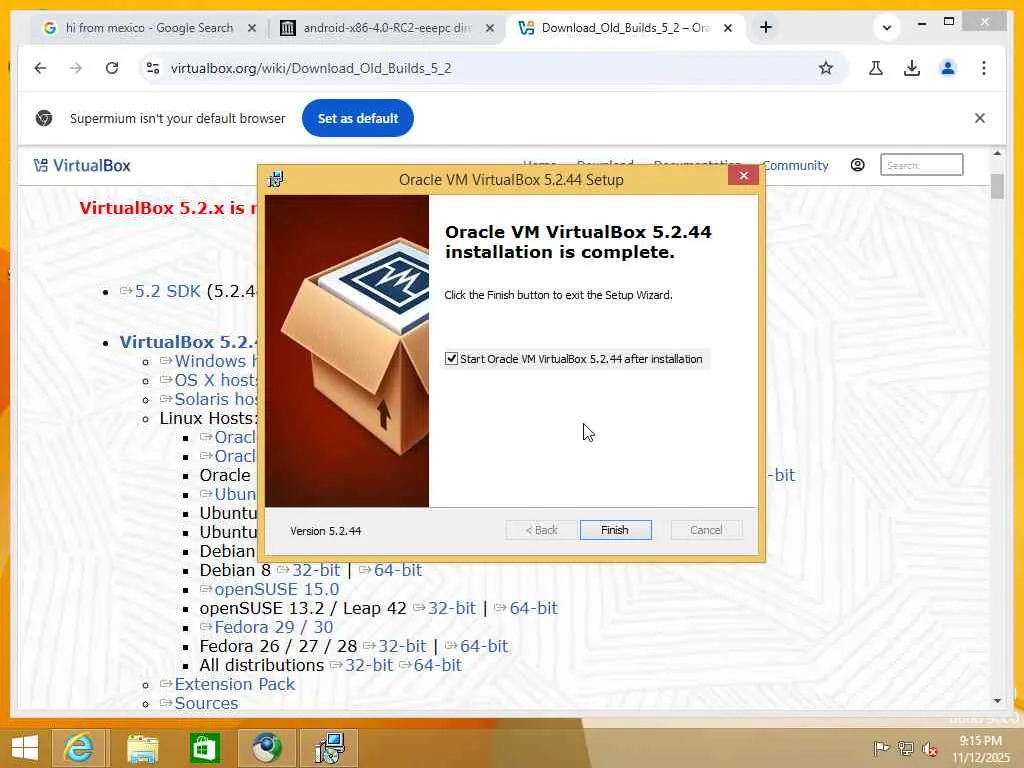Open the Extension Pack link

click(234, 684)
